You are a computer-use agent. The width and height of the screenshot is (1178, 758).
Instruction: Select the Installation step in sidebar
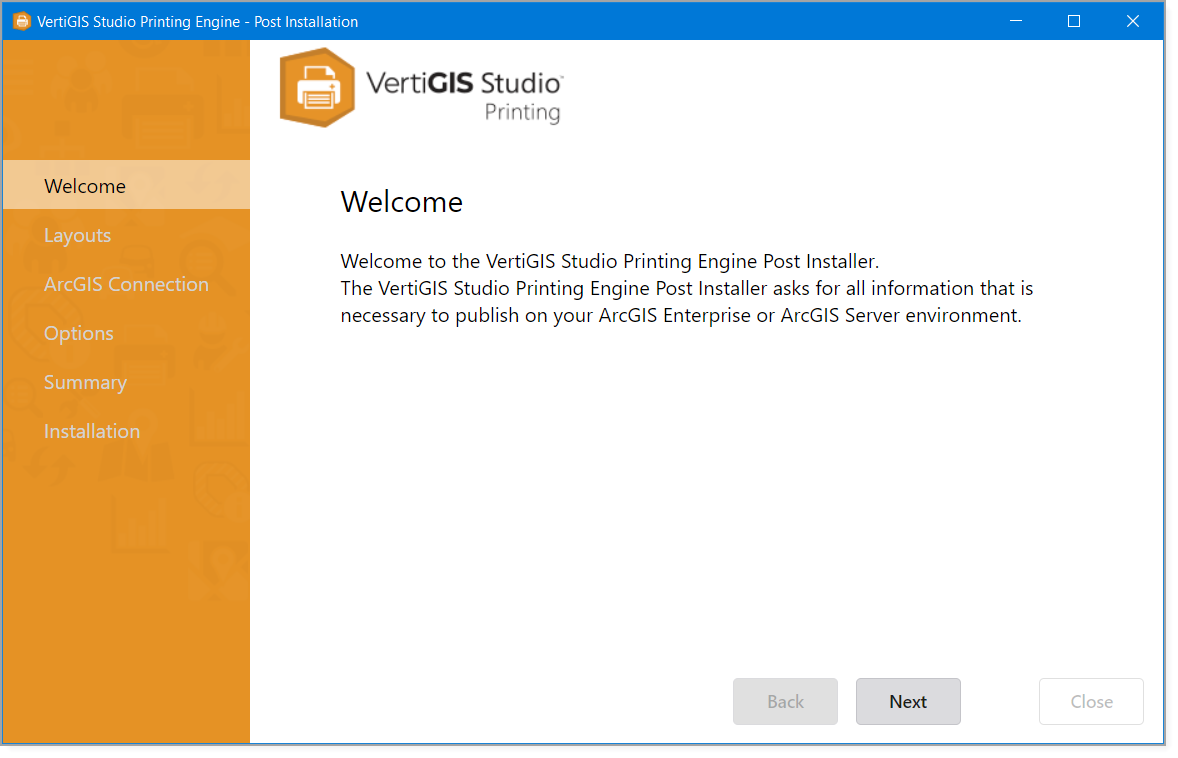point(91,431)
